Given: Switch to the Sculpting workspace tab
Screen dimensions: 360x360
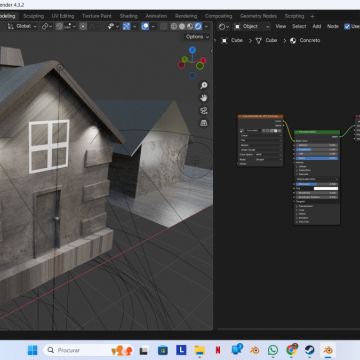Looking at the screenshot, I should tap(33, 16).
